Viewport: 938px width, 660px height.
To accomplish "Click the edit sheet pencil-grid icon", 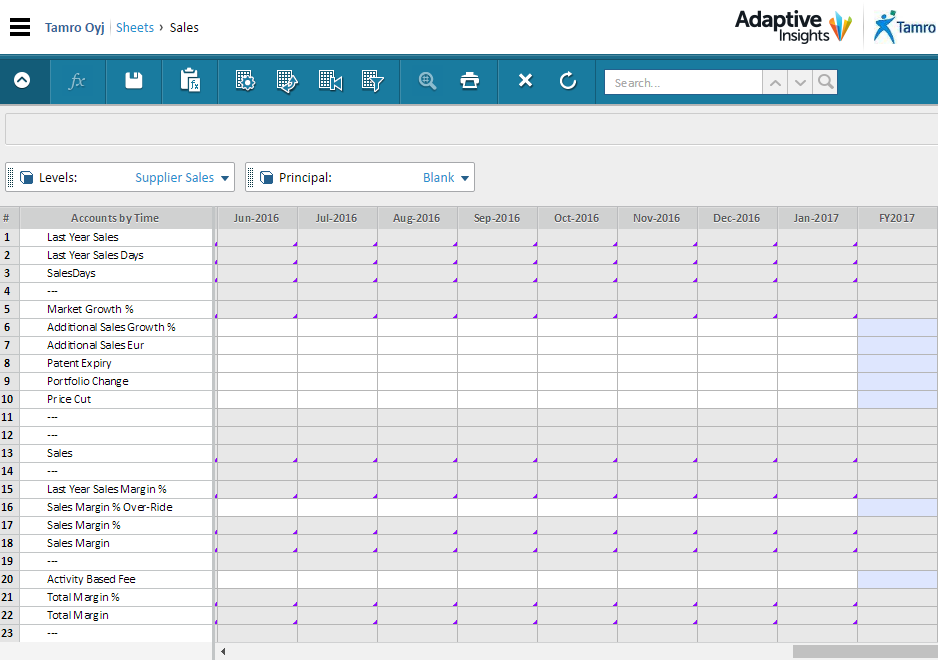I will tap(287, 81).
